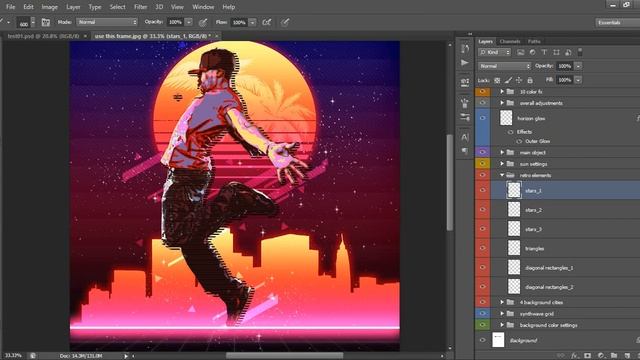This screenshot has height=360, width=640.
Task: Hide the main object group
Action: click(482, 152)
